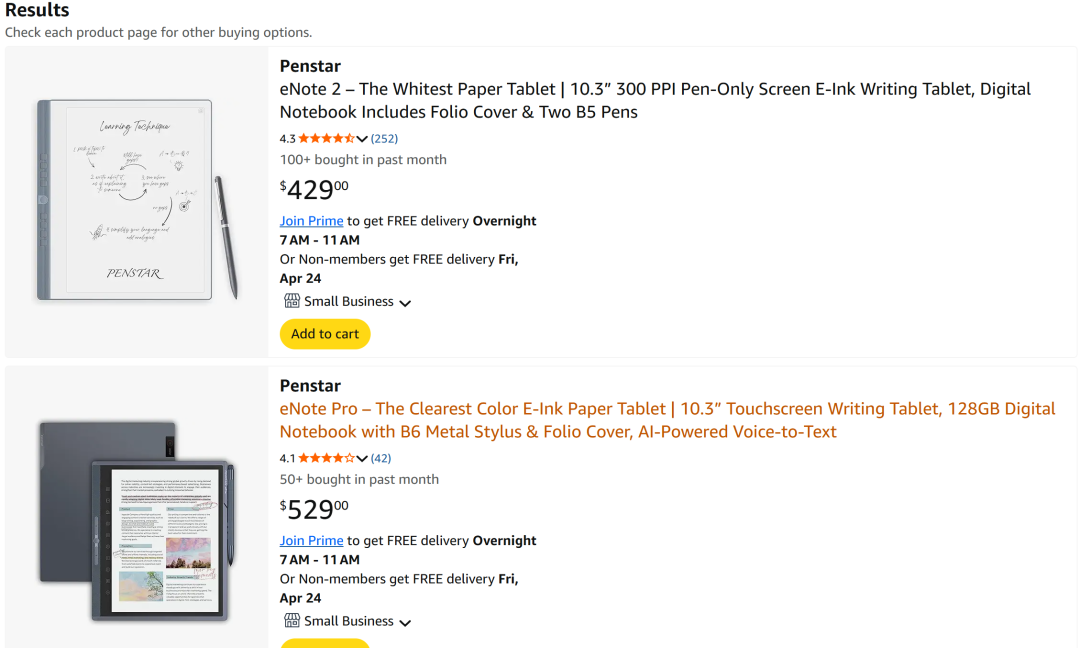1080x648 pixels.
Task: Click the $529 price of eNote Pro
Action: 315,509
